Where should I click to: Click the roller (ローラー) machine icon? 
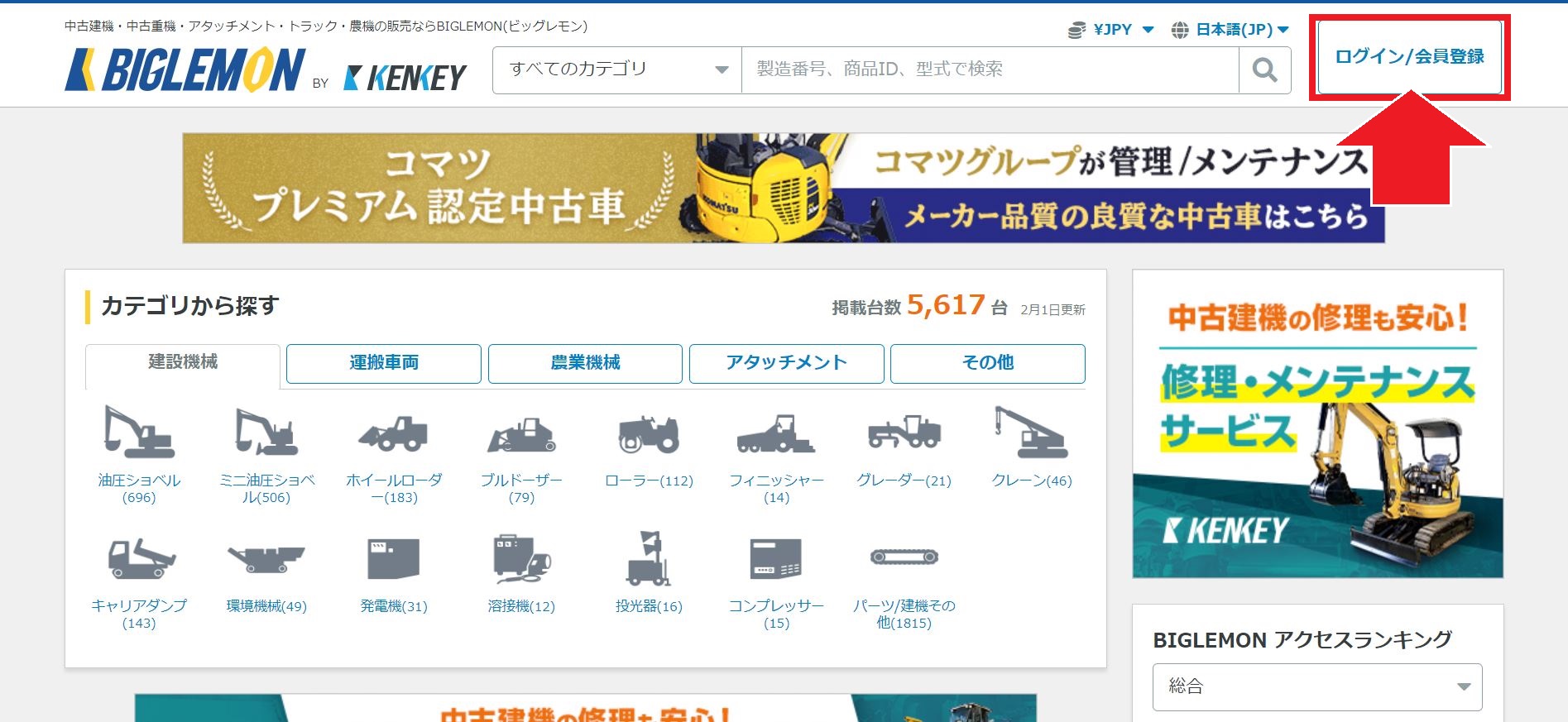pos(649,433)
